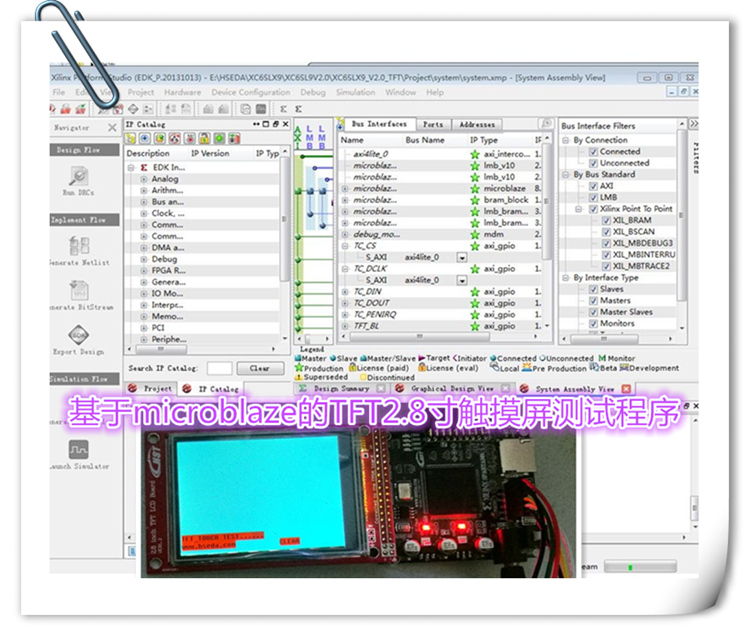Click the last IP Catalog toolbar icon

[x=234, y=139]
